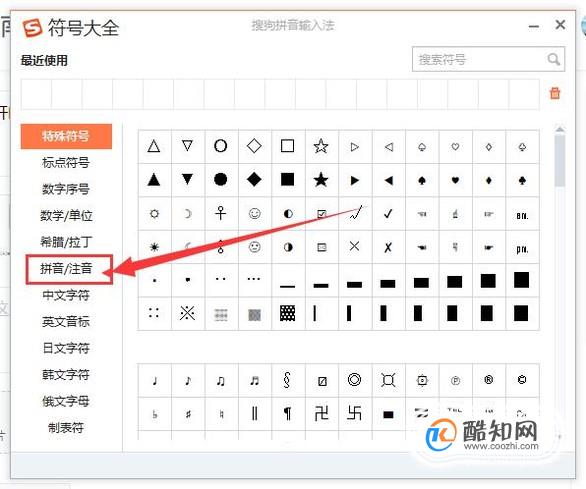Minimize the 符号大全 window
Screen dimensions: 586x489
pyautogui.click(x=534, y=26)
